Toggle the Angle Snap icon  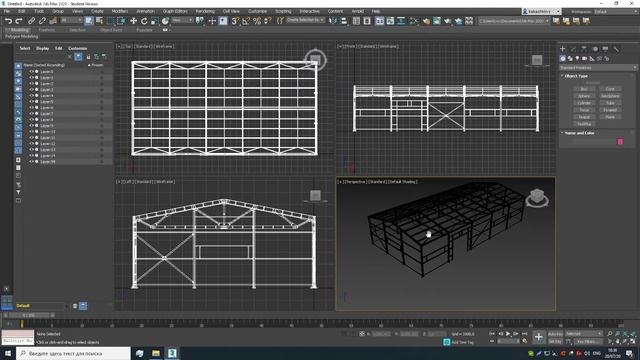coord(246,21)
